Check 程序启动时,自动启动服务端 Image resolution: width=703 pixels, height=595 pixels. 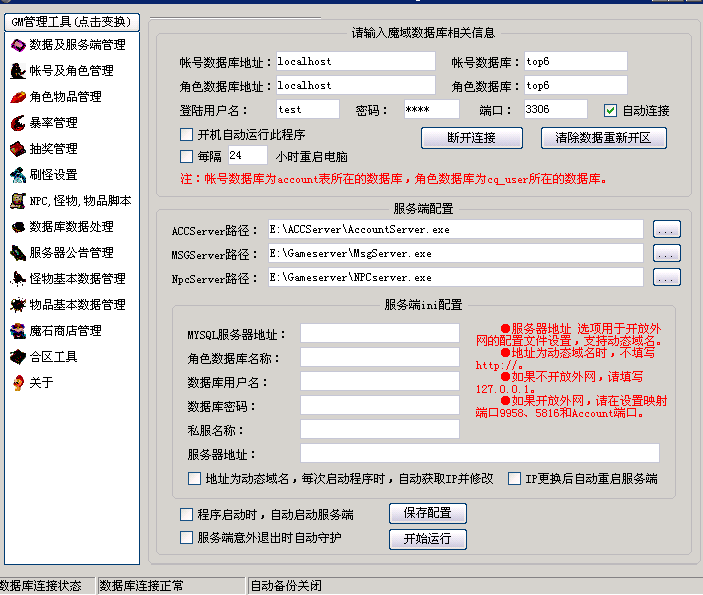(186, 514)
